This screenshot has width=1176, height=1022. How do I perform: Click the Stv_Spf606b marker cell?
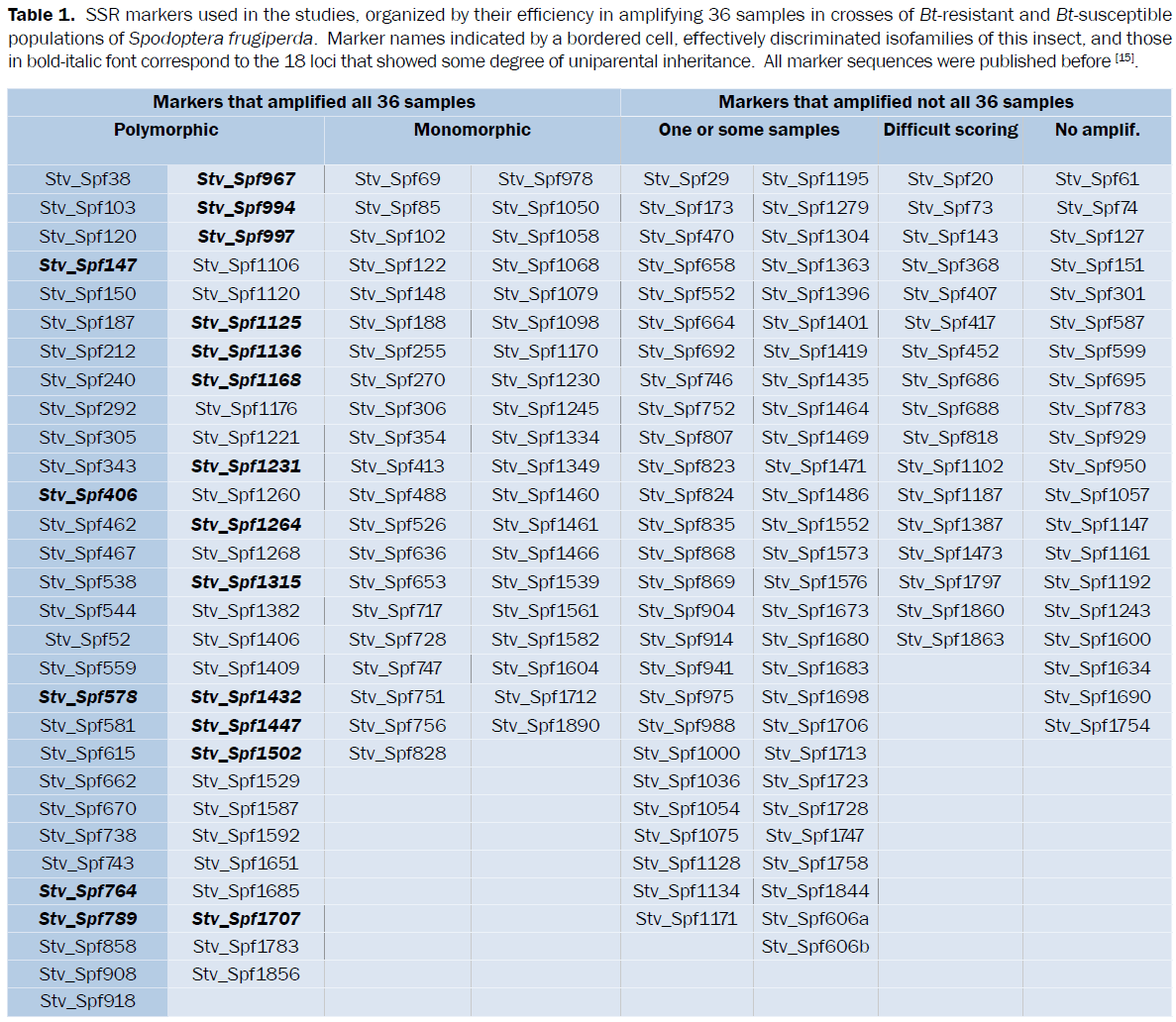[814, 947]
